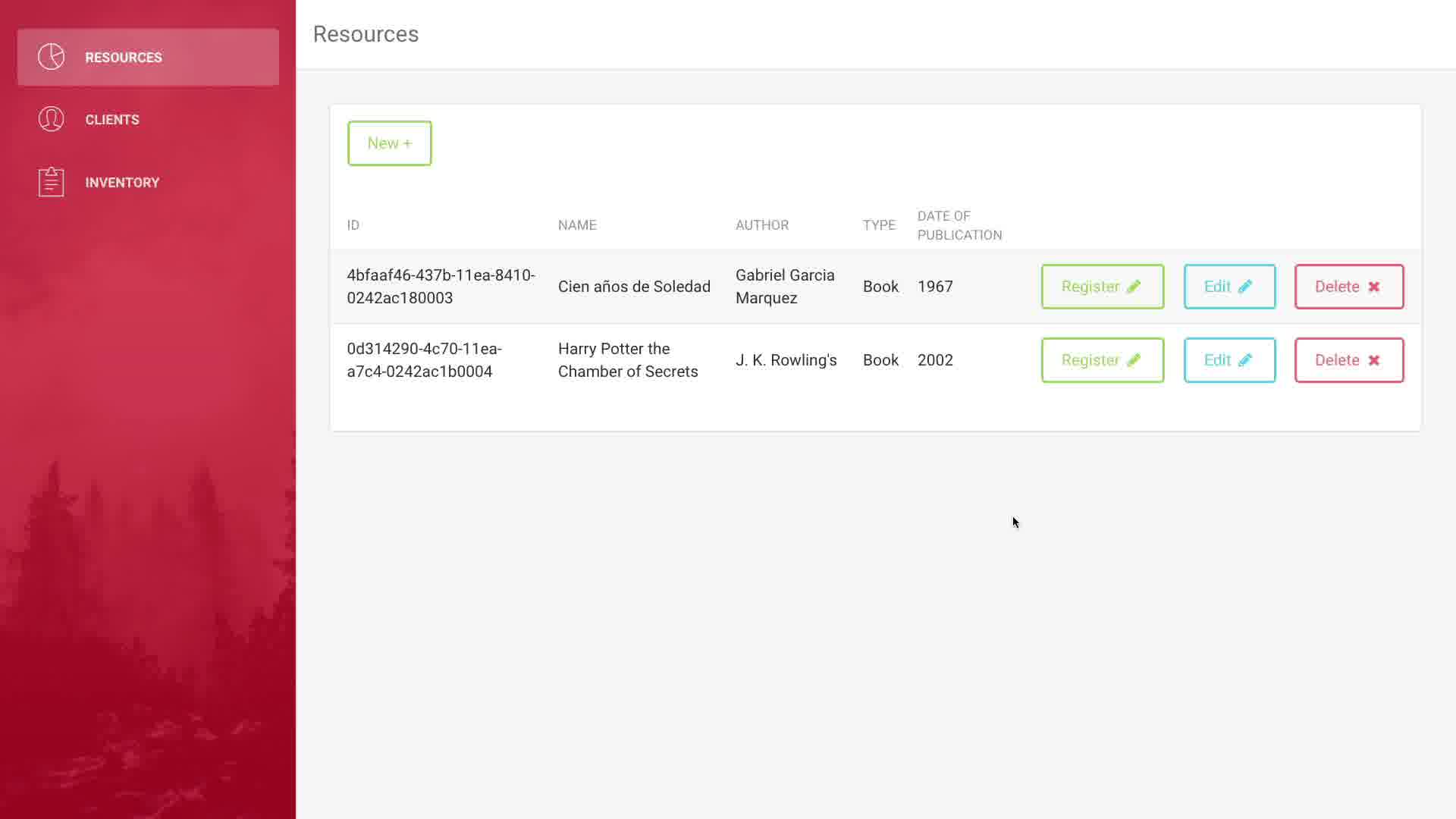Click X icon in Cien años Delete
Image resolution: width=1456 pixels, height=819 pixels.
tap(1373, 287)
